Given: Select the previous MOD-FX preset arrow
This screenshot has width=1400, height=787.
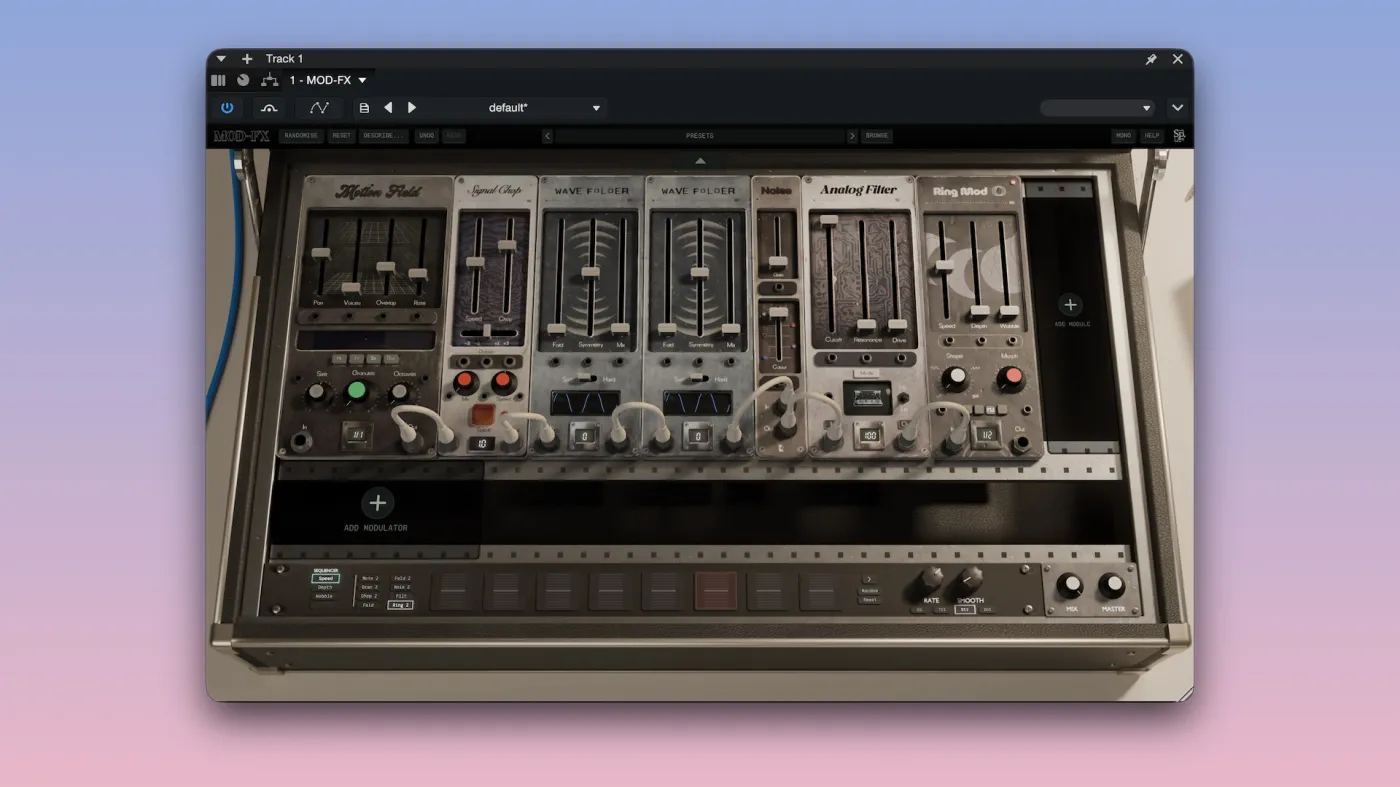Looking at the screenshot, I should pos(547,136).
